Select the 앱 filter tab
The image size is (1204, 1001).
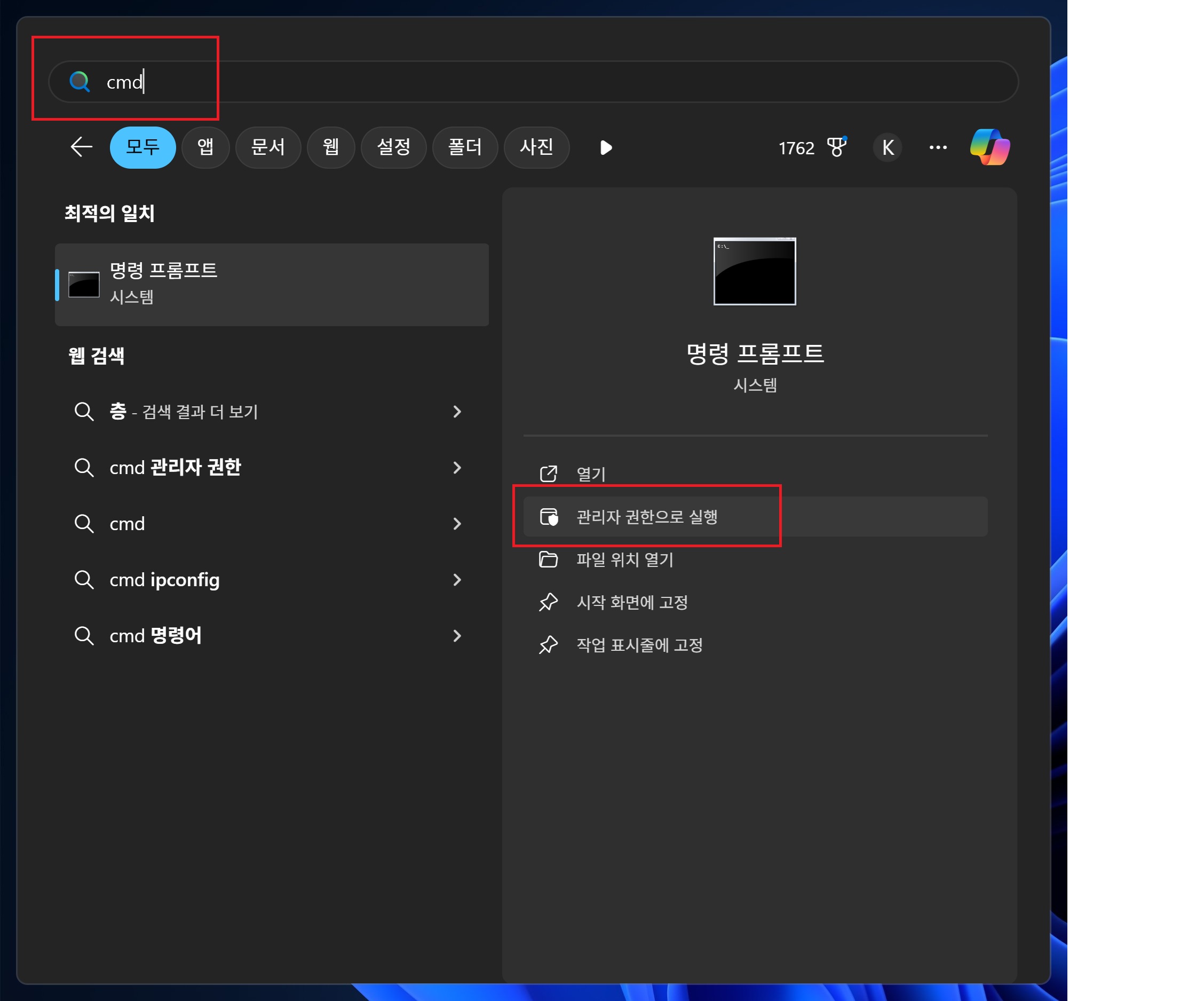(205, 147)
